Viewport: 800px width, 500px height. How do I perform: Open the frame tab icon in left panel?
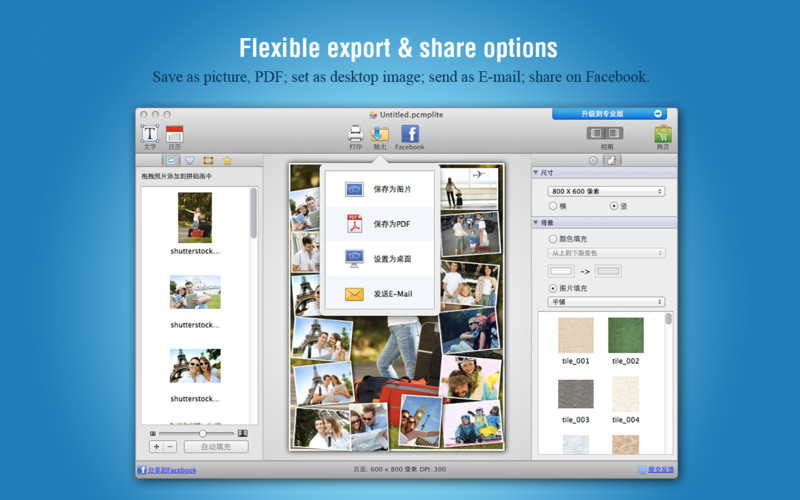[x=208, y=160]
